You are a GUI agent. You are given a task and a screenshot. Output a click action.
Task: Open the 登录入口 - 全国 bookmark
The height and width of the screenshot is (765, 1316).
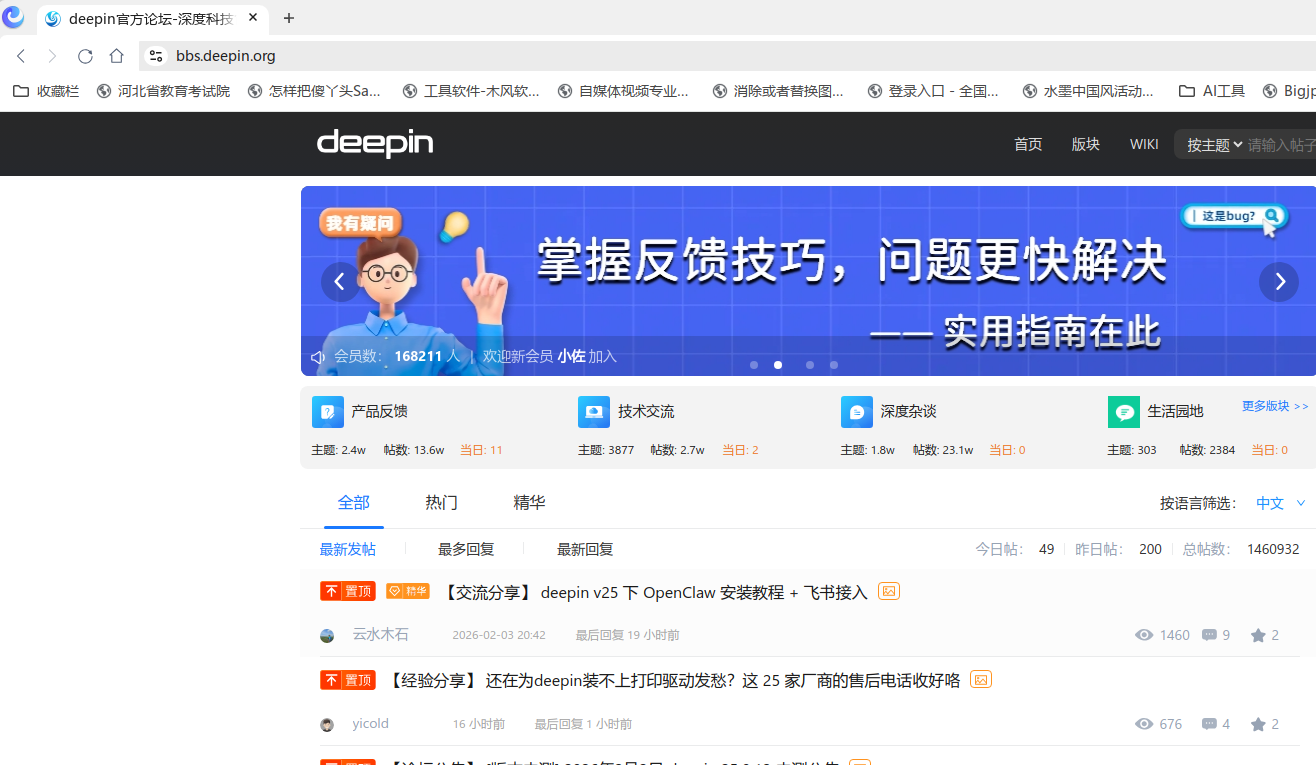point(934,91)
